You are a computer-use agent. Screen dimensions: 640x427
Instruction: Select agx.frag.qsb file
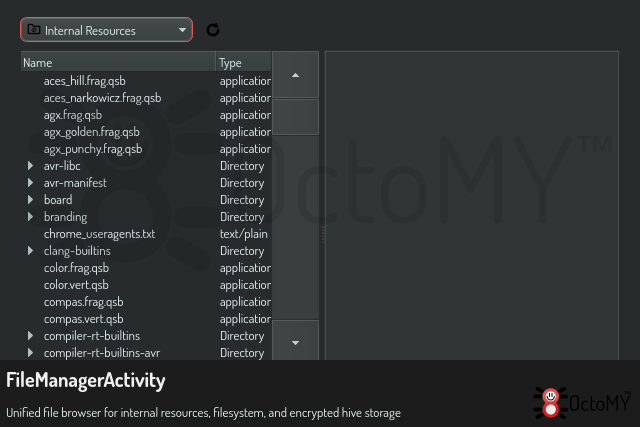pos(73,115)
